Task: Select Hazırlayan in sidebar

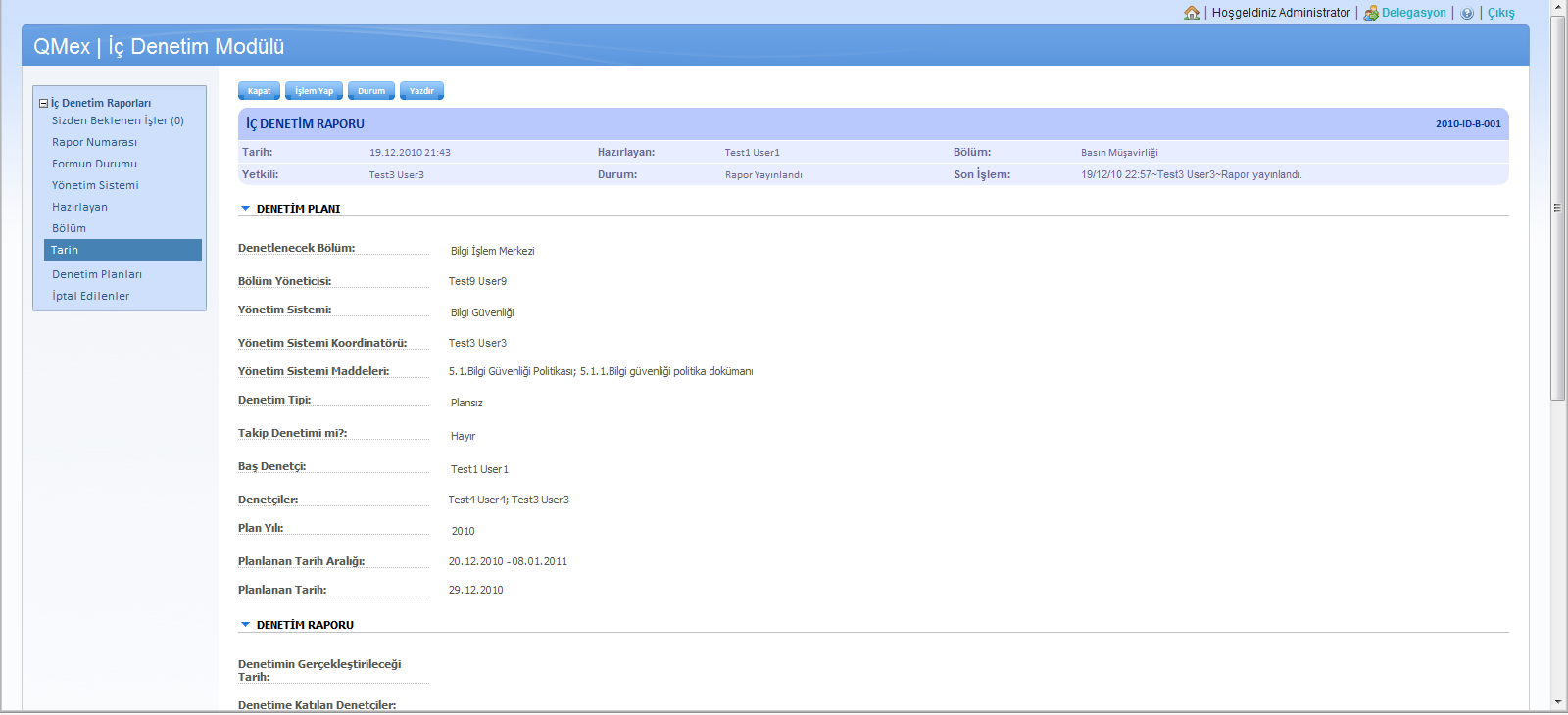Action: tap(79, 207)
